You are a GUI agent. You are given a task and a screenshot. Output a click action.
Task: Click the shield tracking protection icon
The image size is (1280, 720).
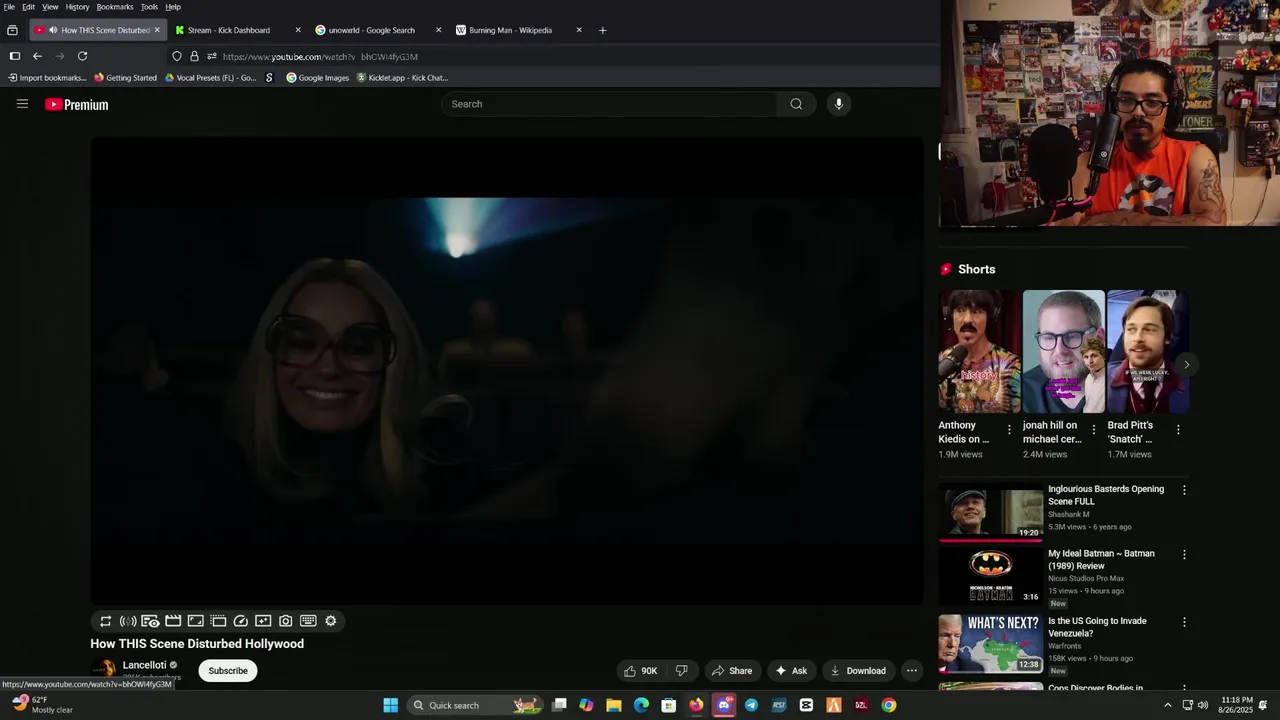pyautogui.click(x=177, y=56)
